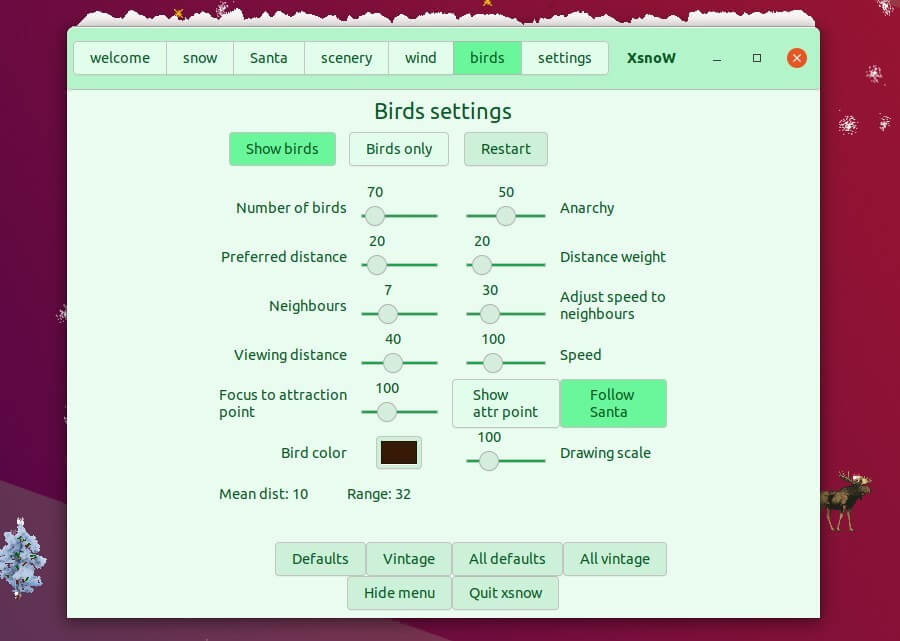Image resolution: width=900 pixels, height=641 pixels.
Task: Open the Santa tab
Action: (x=268, y=58)
